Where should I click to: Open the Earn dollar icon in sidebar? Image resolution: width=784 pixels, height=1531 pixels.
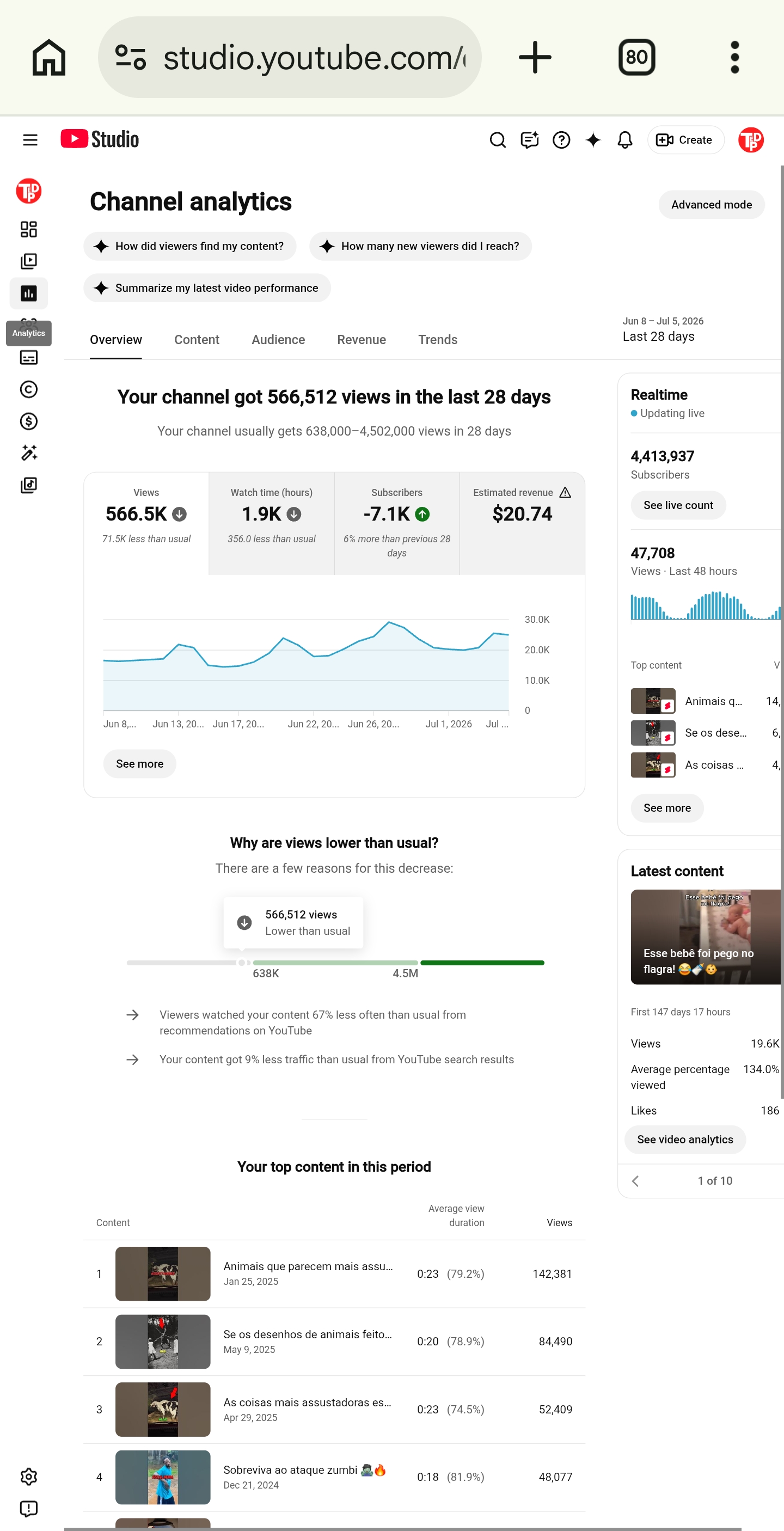click(28, 421)
